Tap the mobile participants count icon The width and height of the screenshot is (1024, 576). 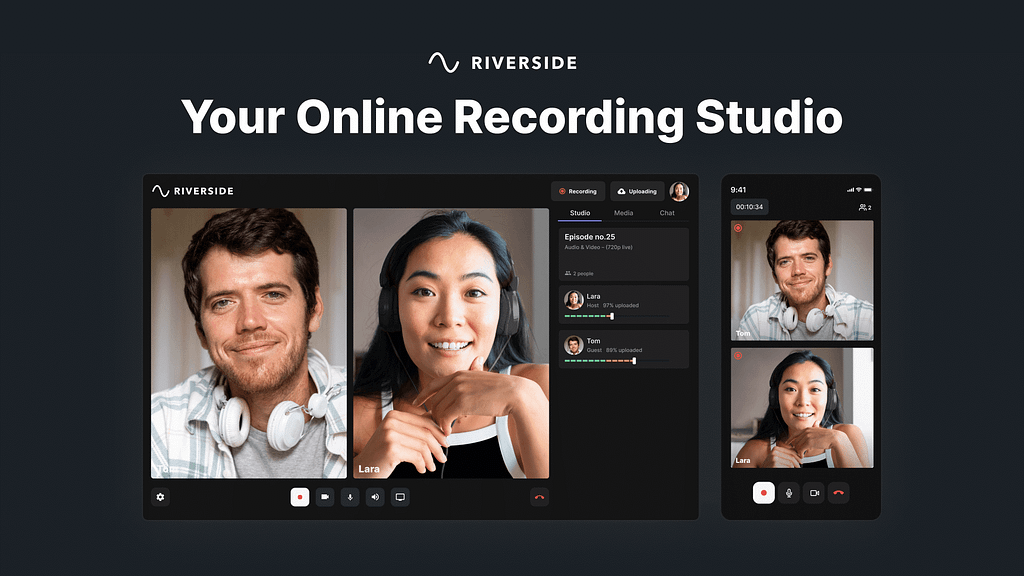(x=864, y=207)
